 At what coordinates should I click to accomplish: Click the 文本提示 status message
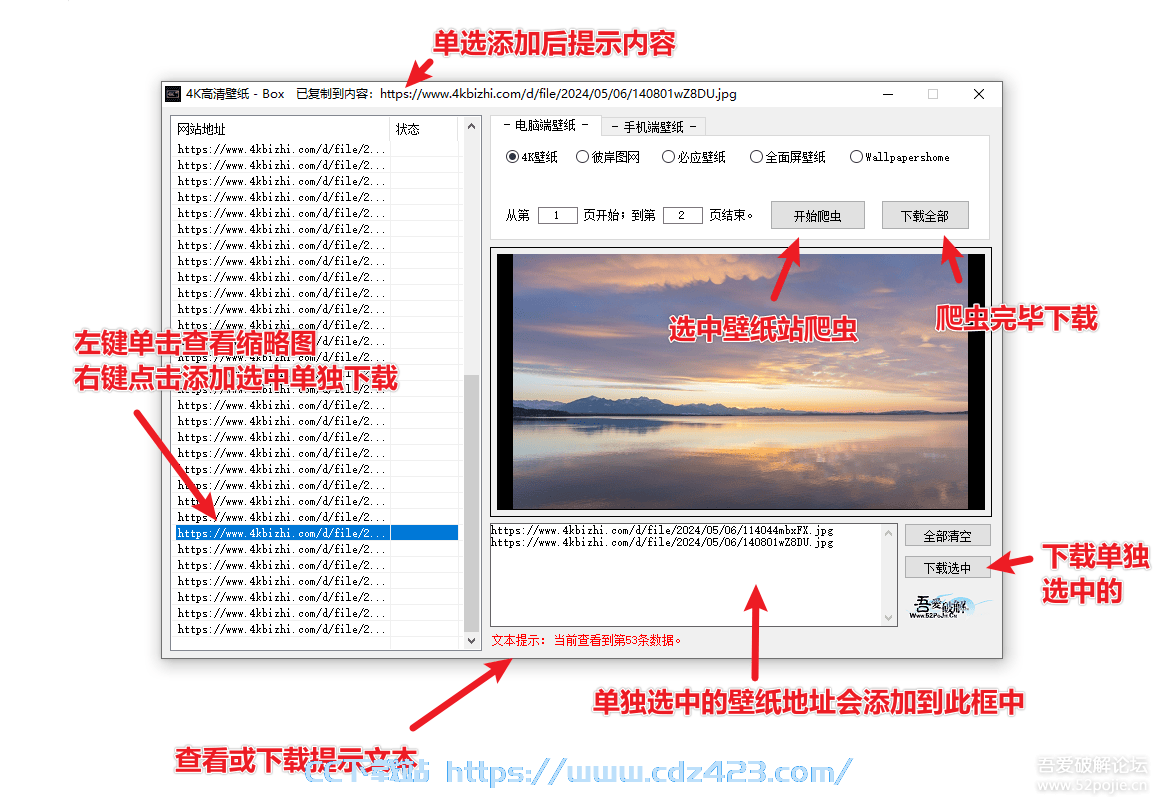tap(587, 640)
